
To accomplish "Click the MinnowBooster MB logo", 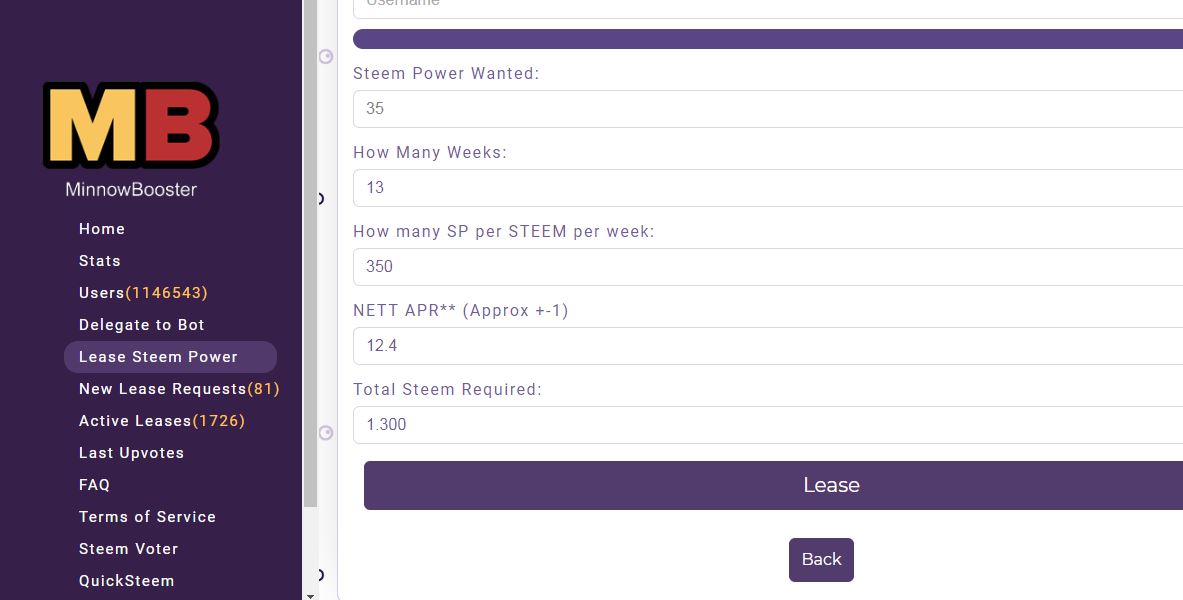I will [131, 125].
